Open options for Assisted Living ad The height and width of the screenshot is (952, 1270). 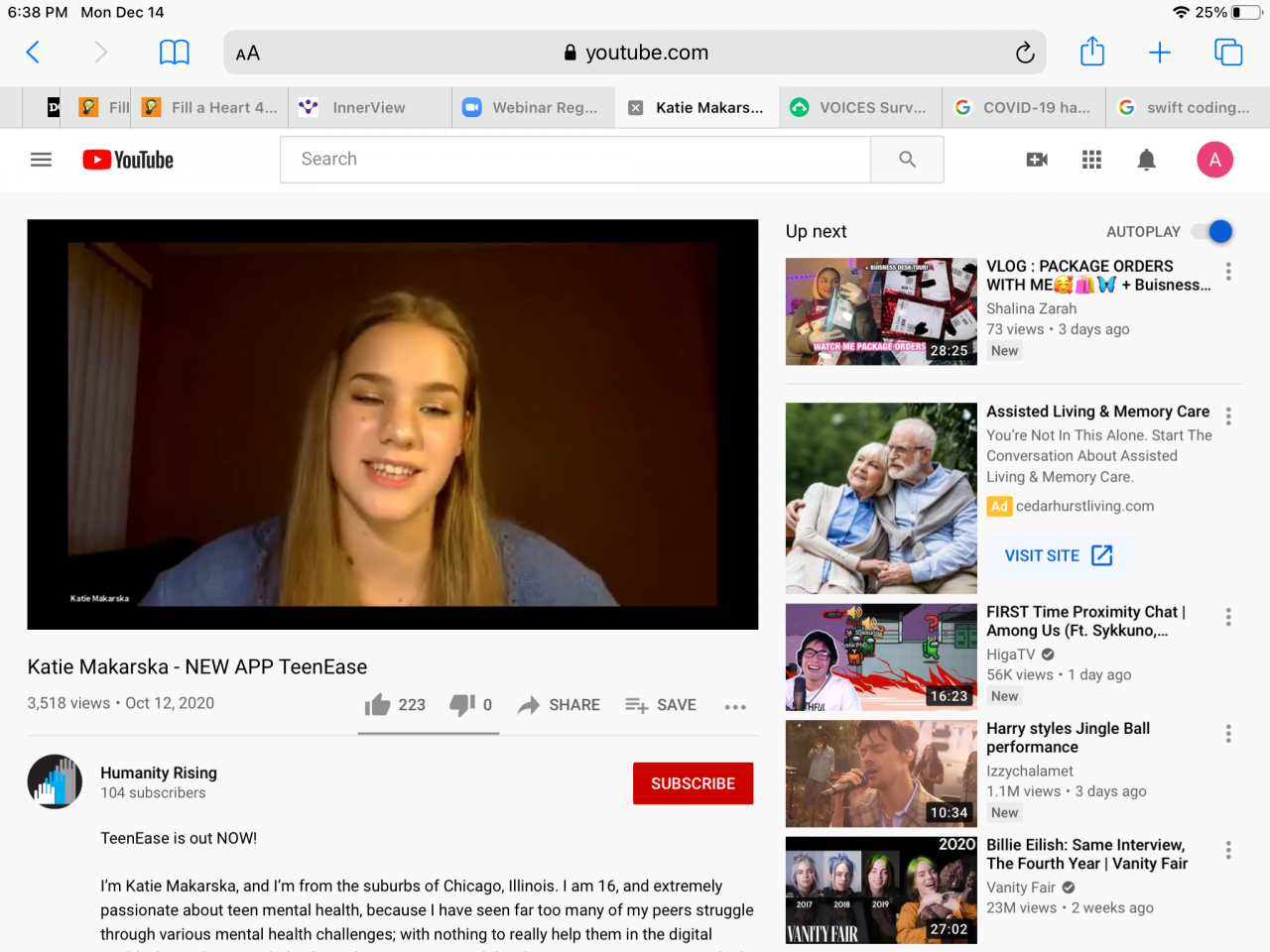1228,416
